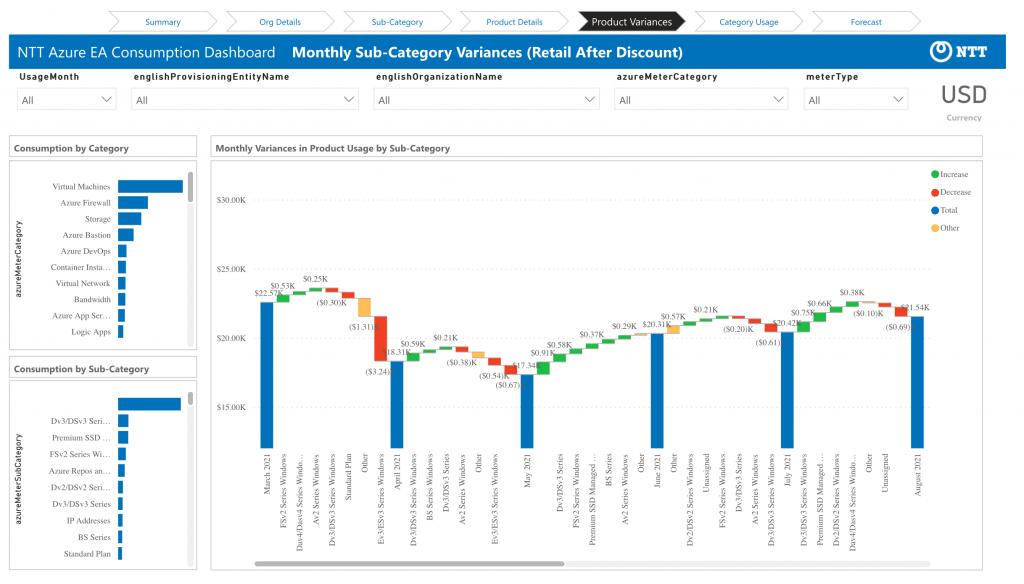
Task: Select the August 2021 total bar
Action: click(x=918, y=382)
